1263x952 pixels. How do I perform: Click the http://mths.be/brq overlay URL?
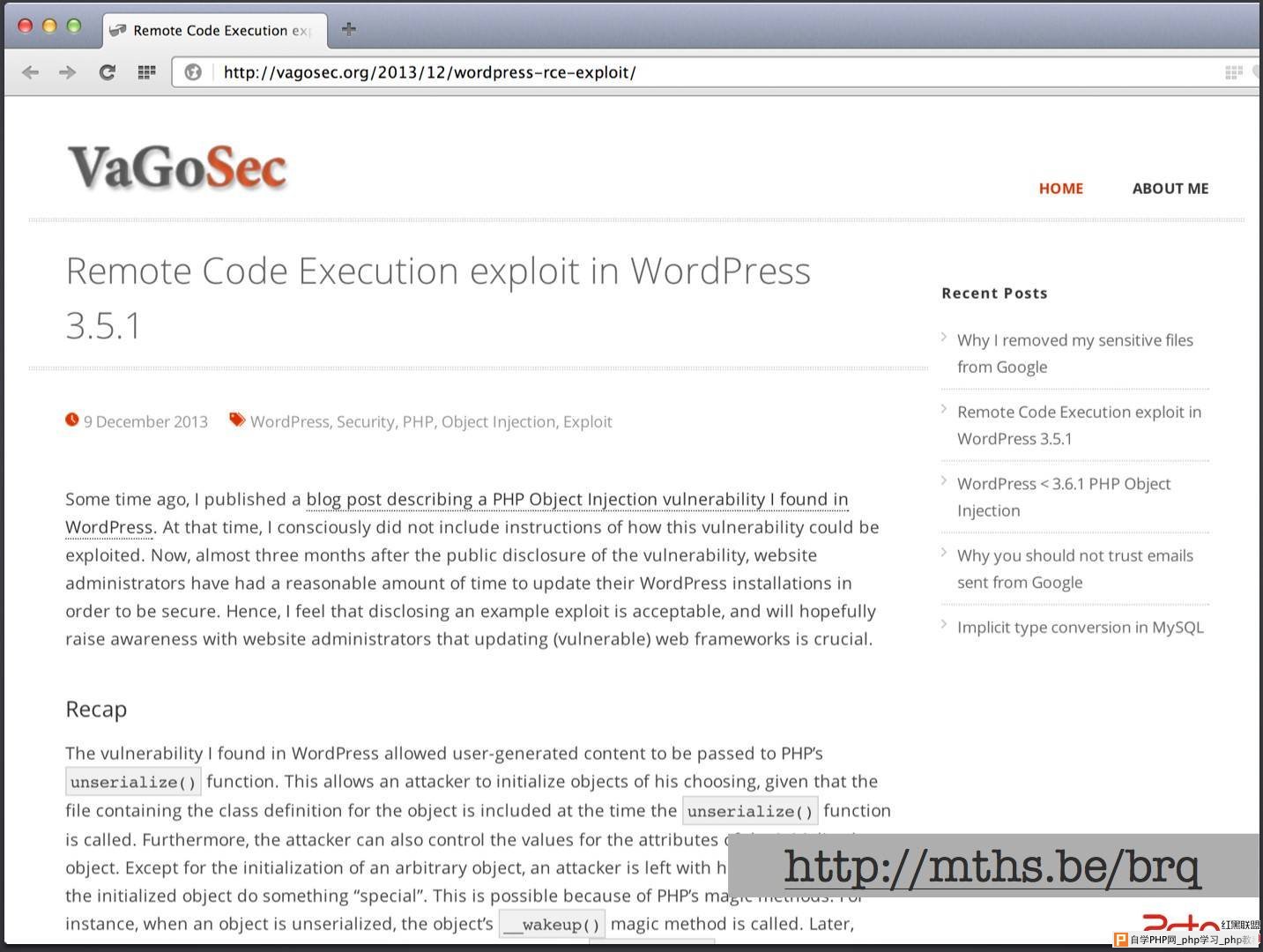tap(992, 866)
